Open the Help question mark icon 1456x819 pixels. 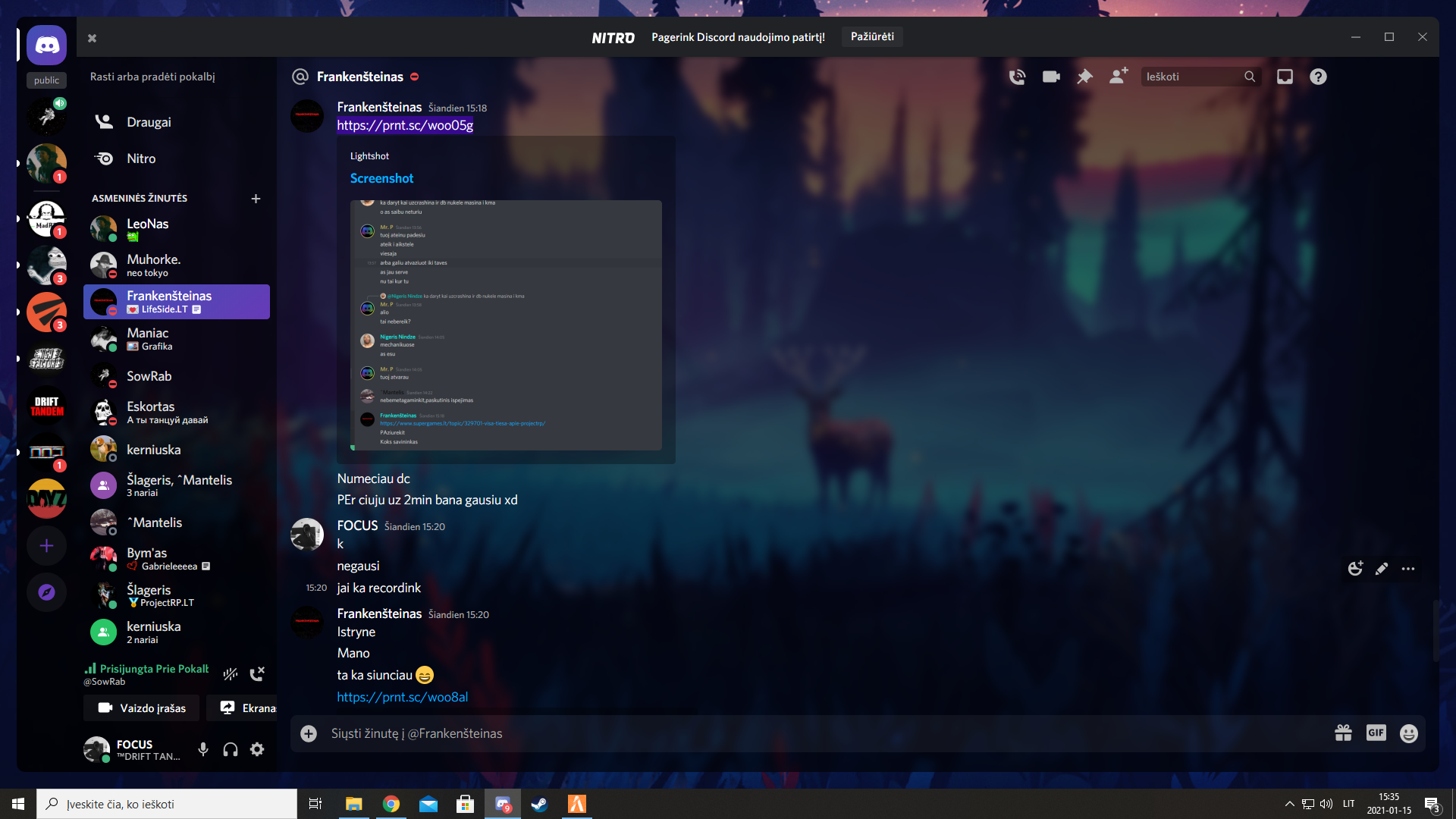point(1318,77)
